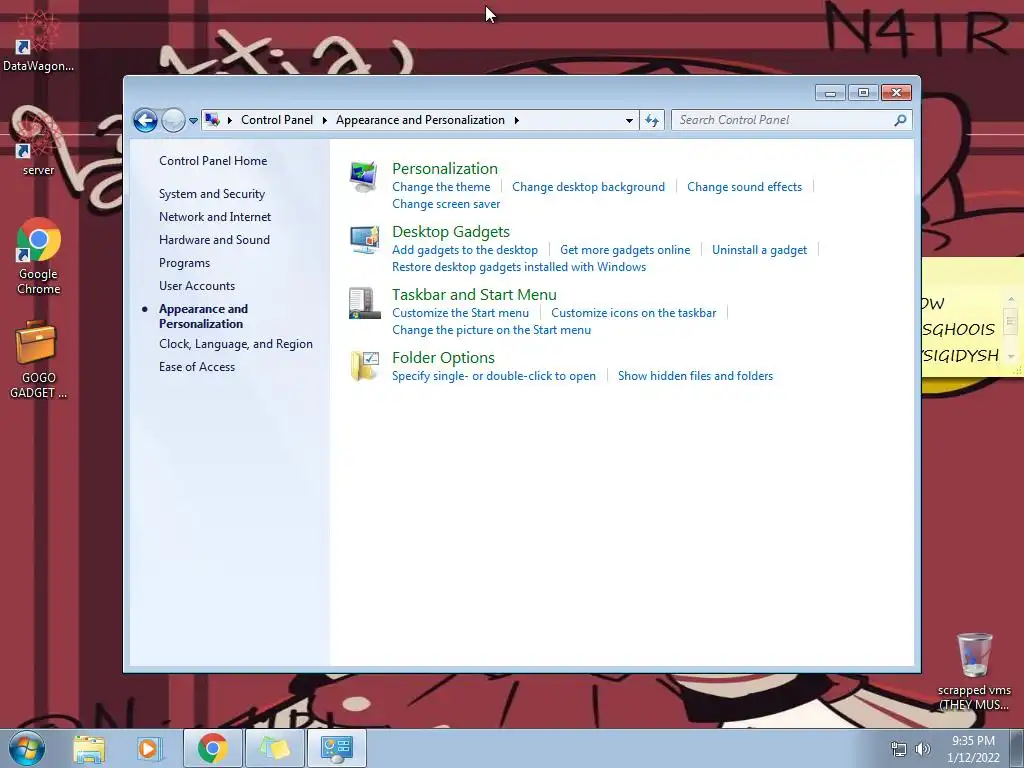Viewport: 1024px width, 768px height.
Task: Click Specify single- or double-click to open
Action: tap(494, 376)
